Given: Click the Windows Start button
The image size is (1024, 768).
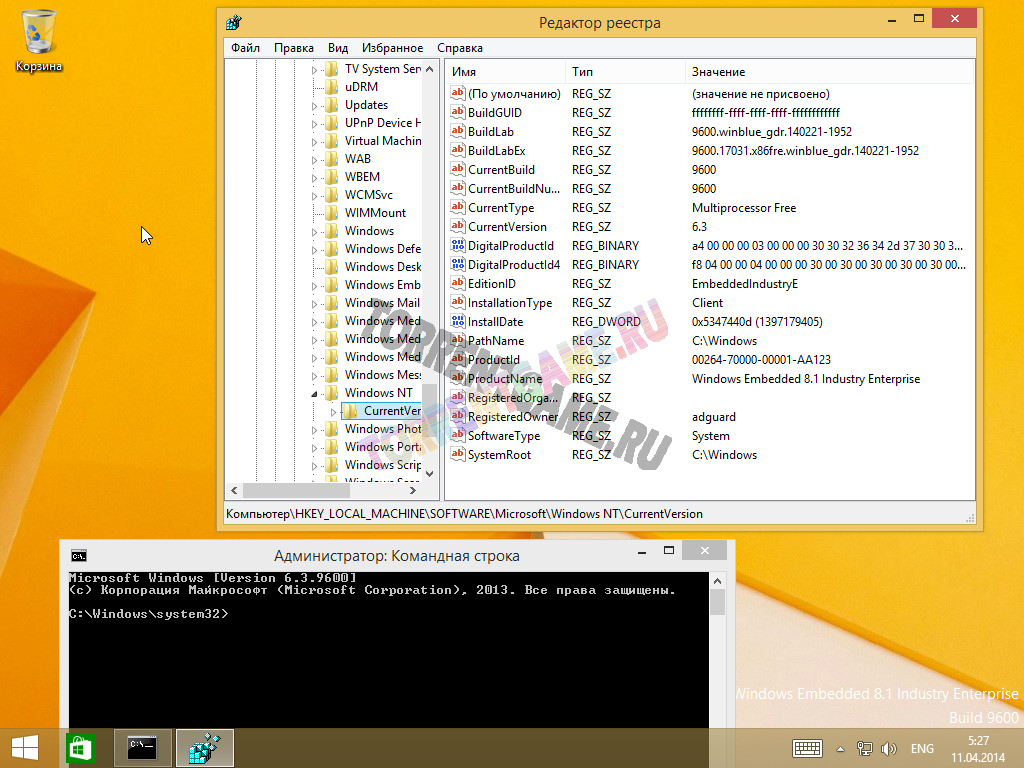Looking at the screenshot, I should tap(25, 748).
